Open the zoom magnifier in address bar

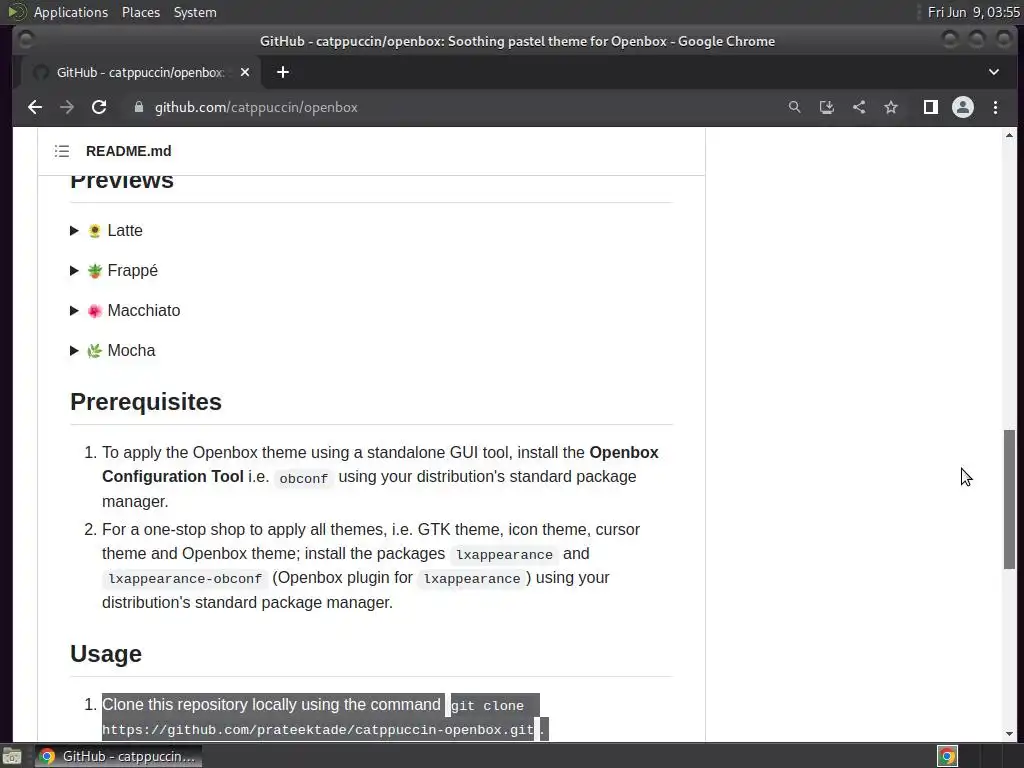(794, 107)
